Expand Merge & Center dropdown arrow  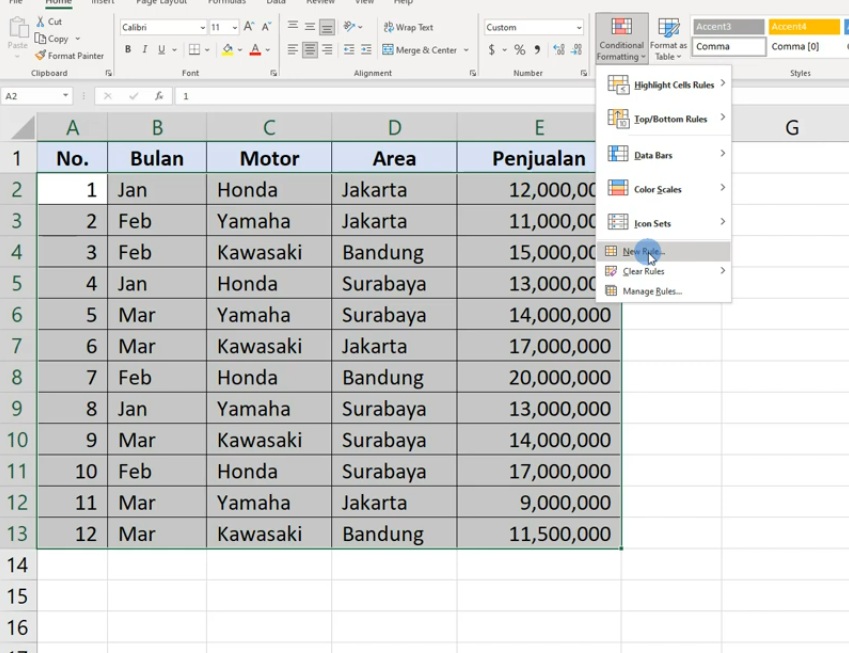point(466,50)
